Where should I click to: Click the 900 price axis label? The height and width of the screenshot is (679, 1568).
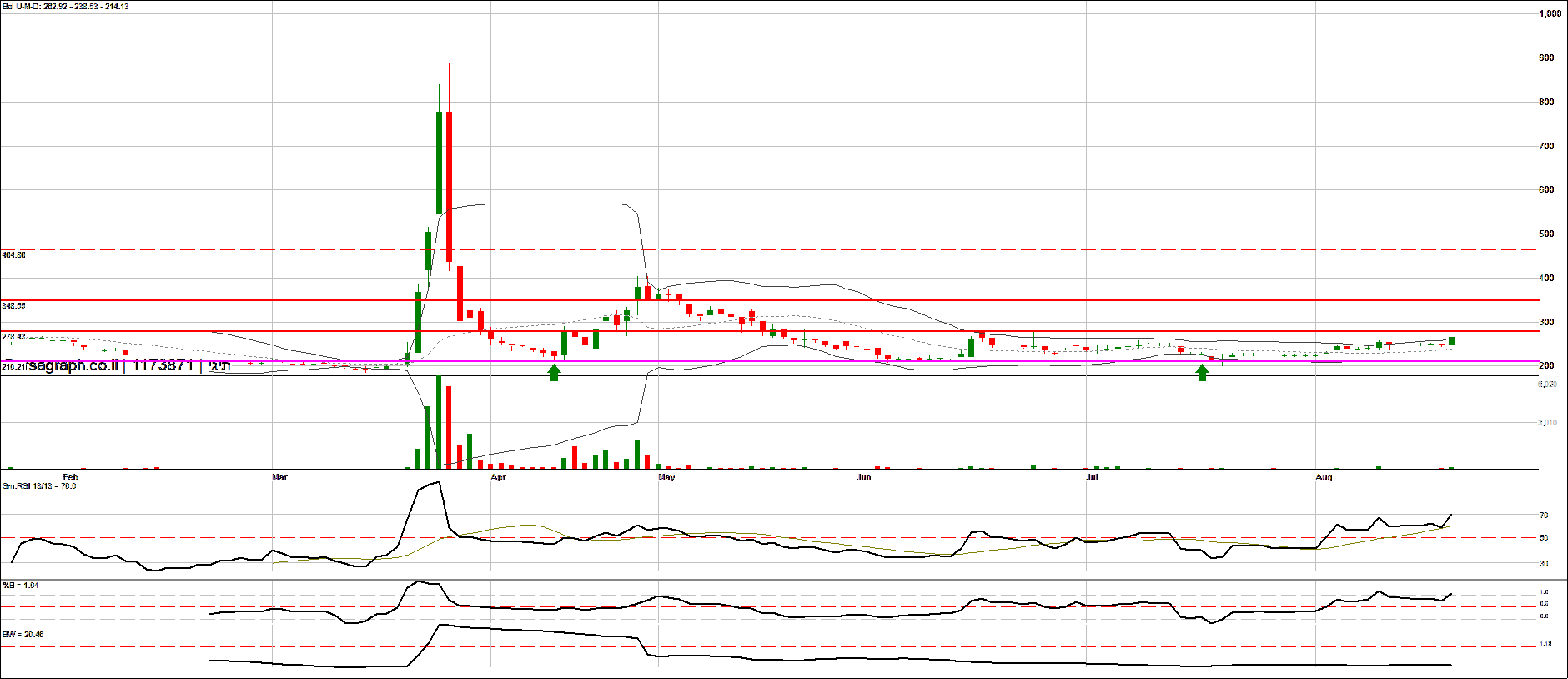[1546, 58]
